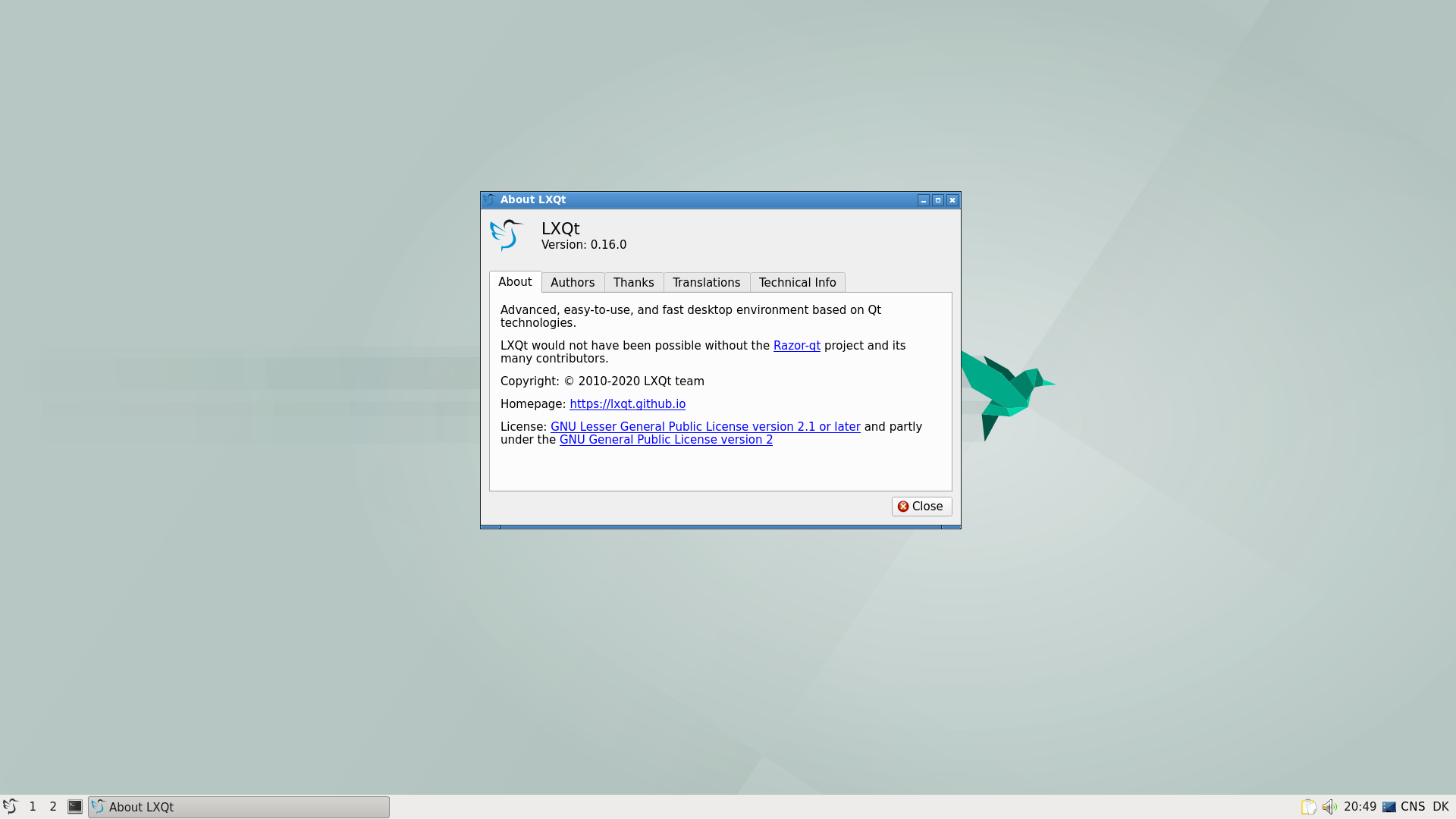
Task: Open GNU General Public License version 2 link
Action: 666,440
